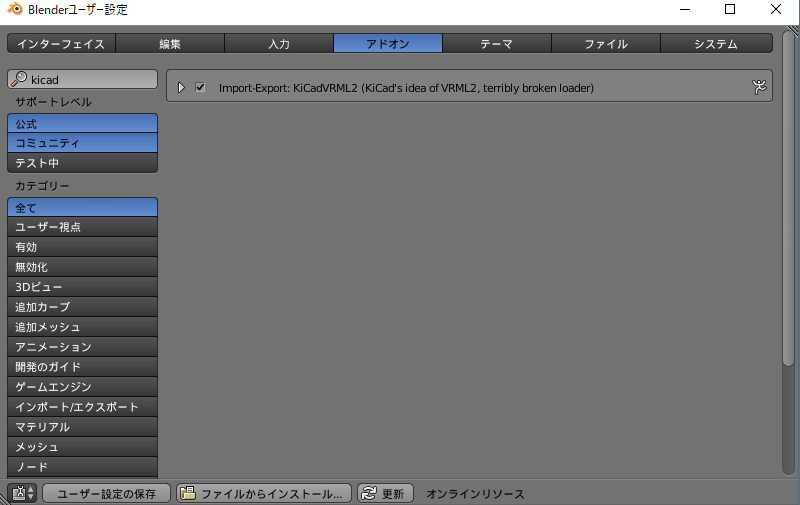Toggle the テスト中 support level

coord(82,163)
